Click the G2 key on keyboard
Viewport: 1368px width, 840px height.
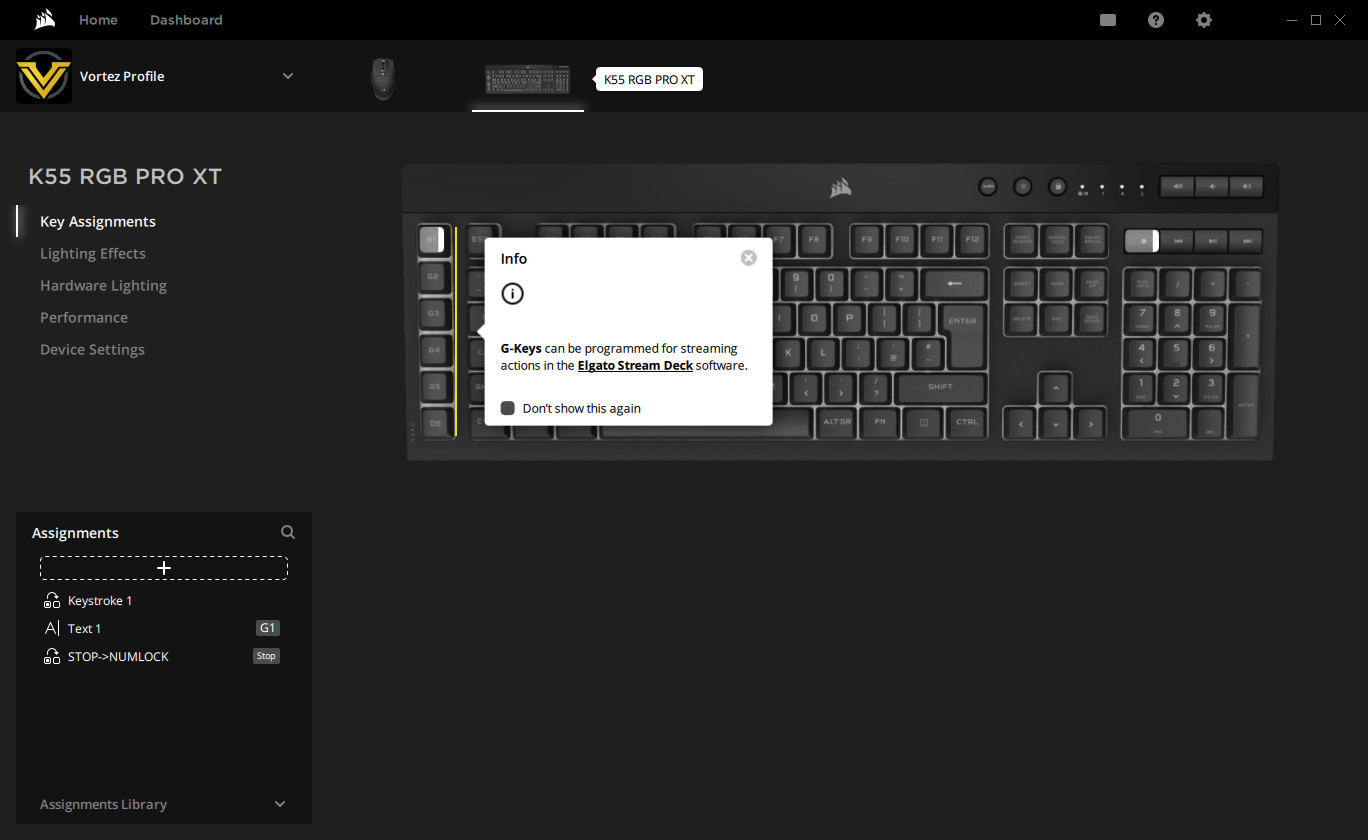click(x=432, y=276)
